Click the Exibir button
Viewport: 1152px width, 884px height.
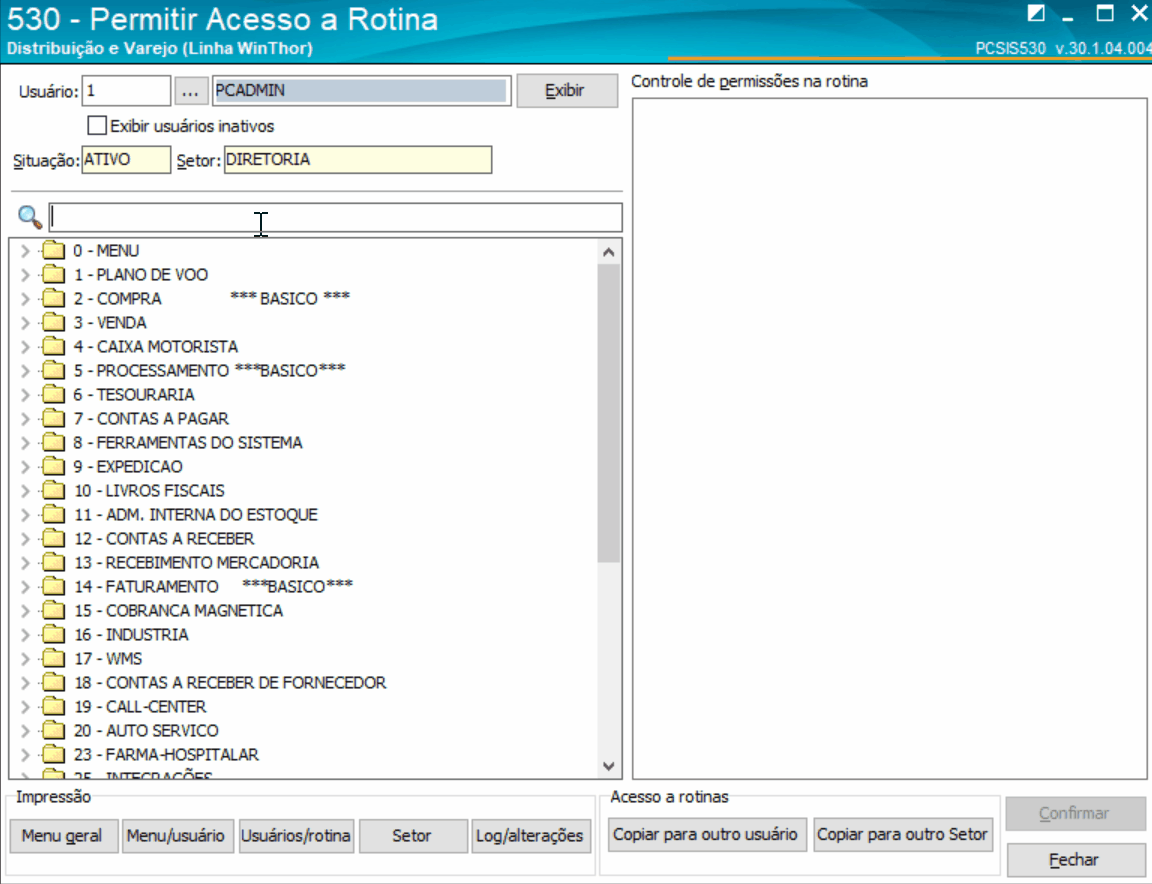click(566, 90)
